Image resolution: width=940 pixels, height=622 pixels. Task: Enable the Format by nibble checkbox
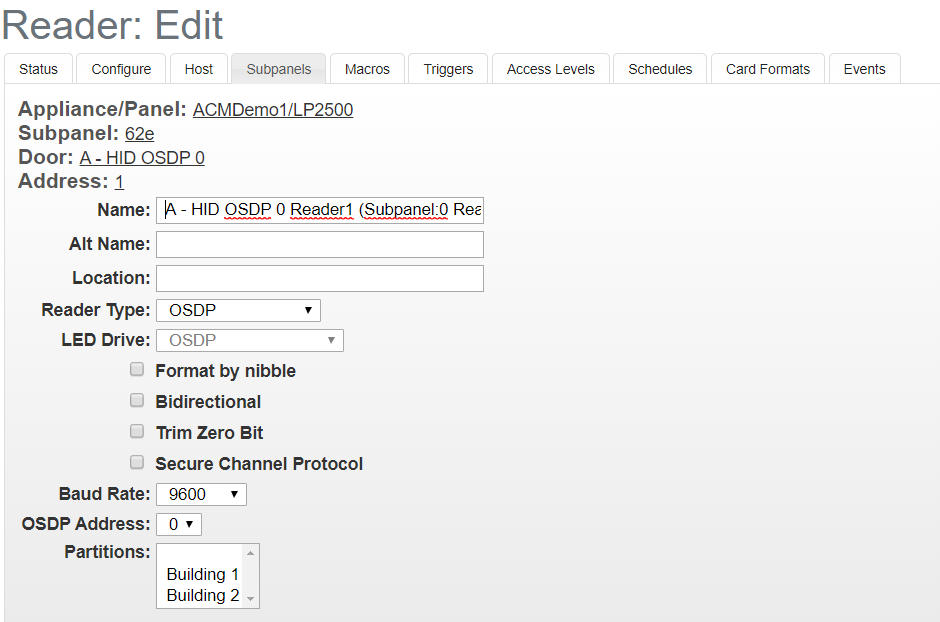coord(136,369)
